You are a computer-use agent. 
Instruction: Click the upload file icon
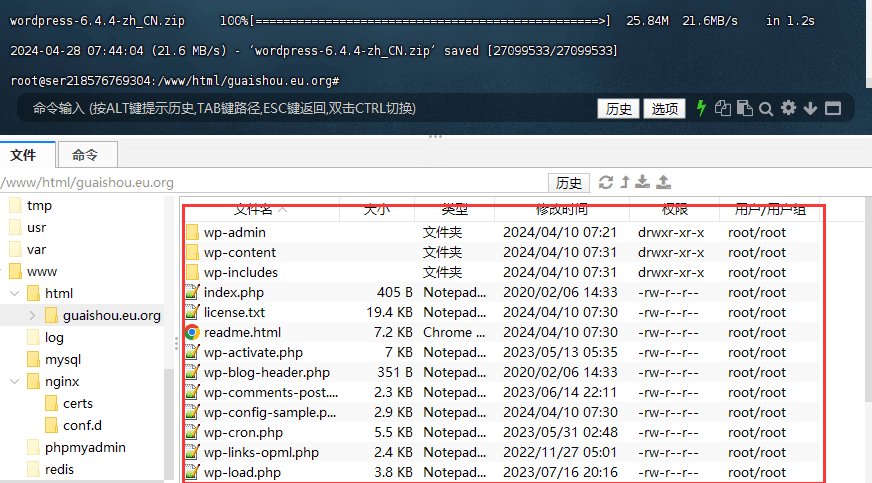click(663, 182)
